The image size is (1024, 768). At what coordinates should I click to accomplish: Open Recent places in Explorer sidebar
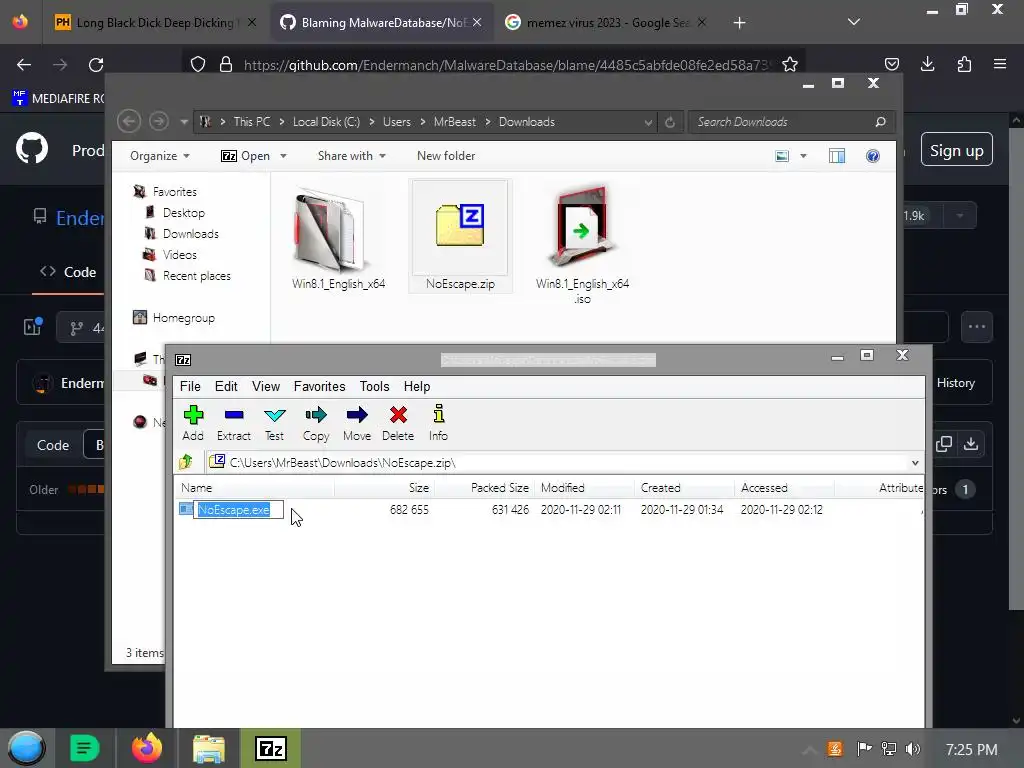(x=197, y=276)
